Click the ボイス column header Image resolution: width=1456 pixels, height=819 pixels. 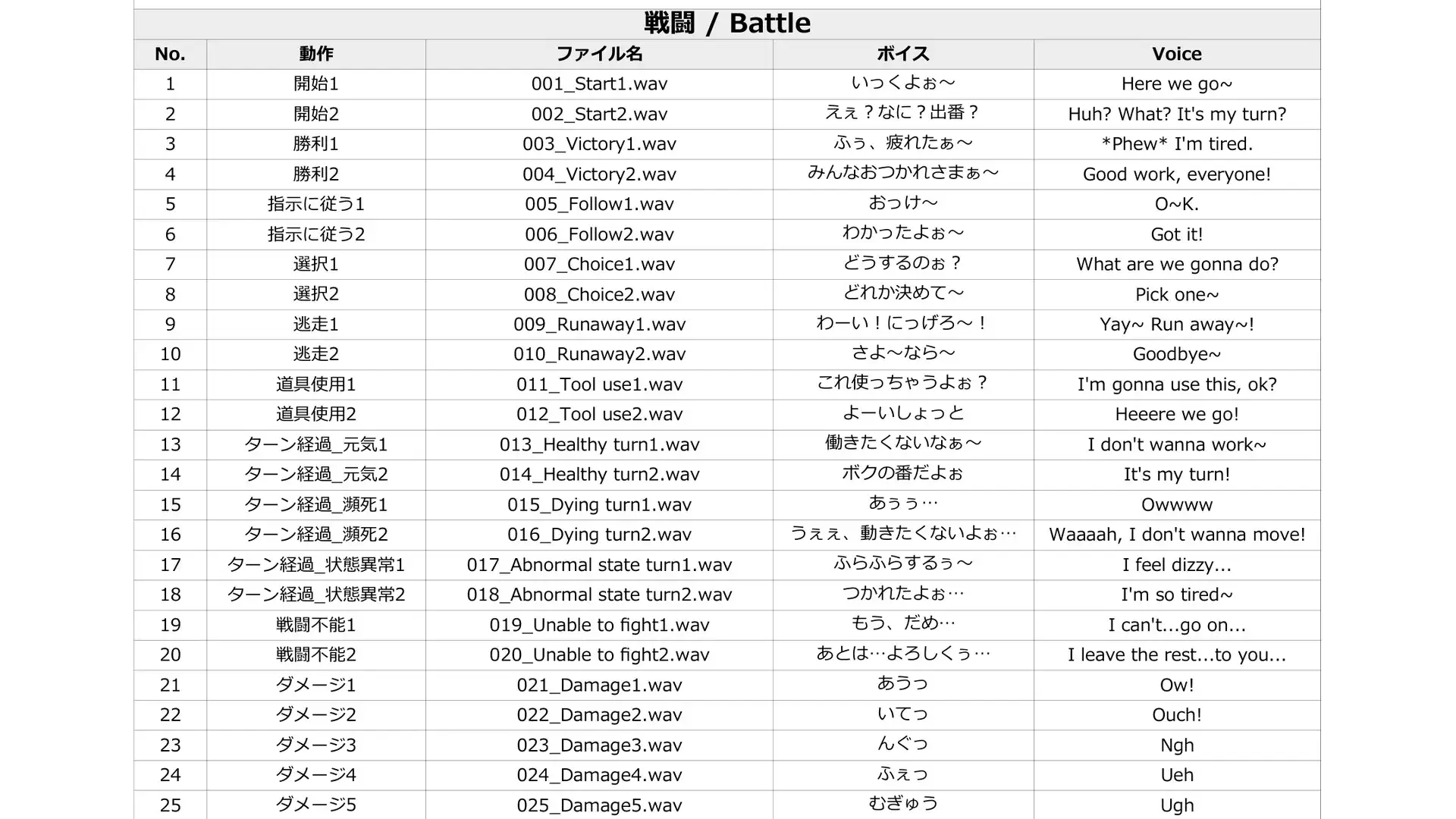tap(903, 54)
